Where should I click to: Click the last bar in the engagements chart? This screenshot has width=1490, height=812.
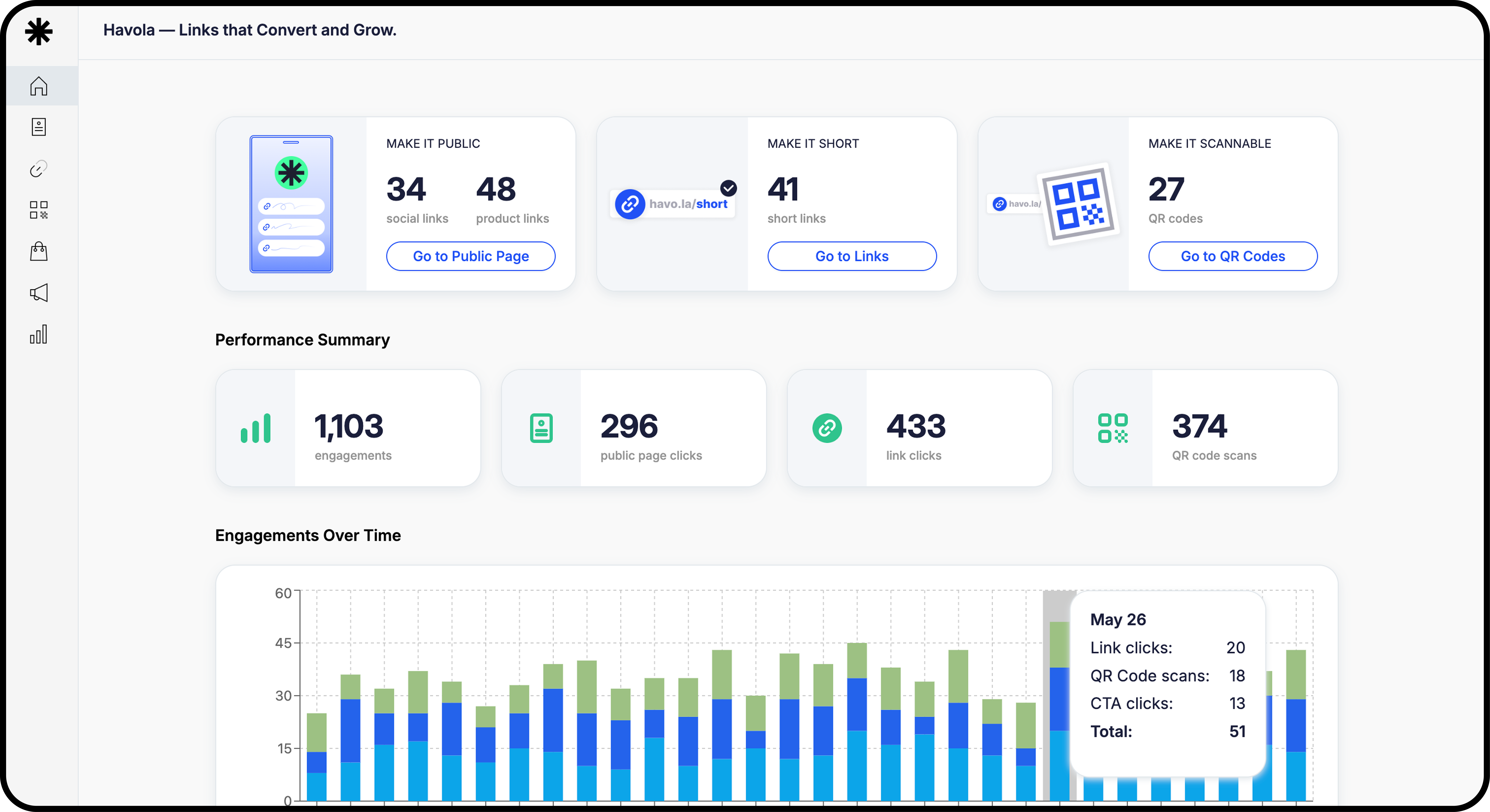pos(1296,725)
